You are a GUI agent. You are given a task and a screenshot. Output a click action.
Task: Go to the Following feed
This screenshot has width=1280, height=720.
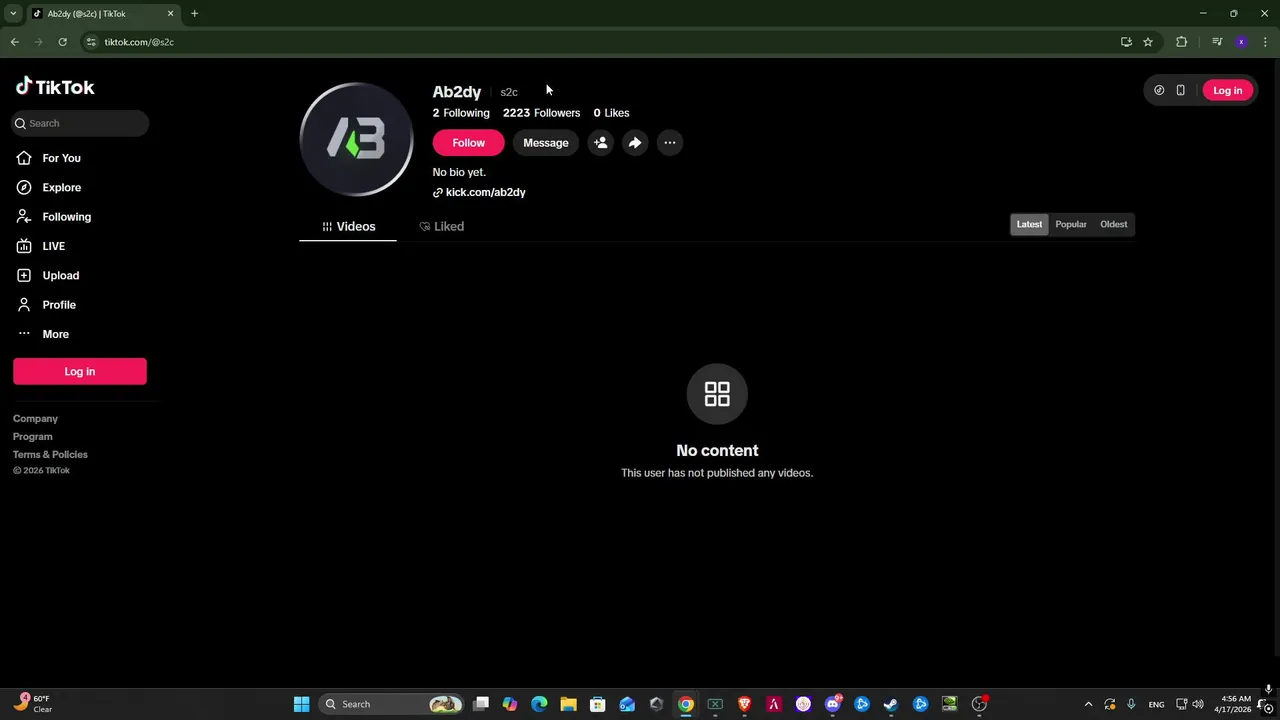(66, 217)
